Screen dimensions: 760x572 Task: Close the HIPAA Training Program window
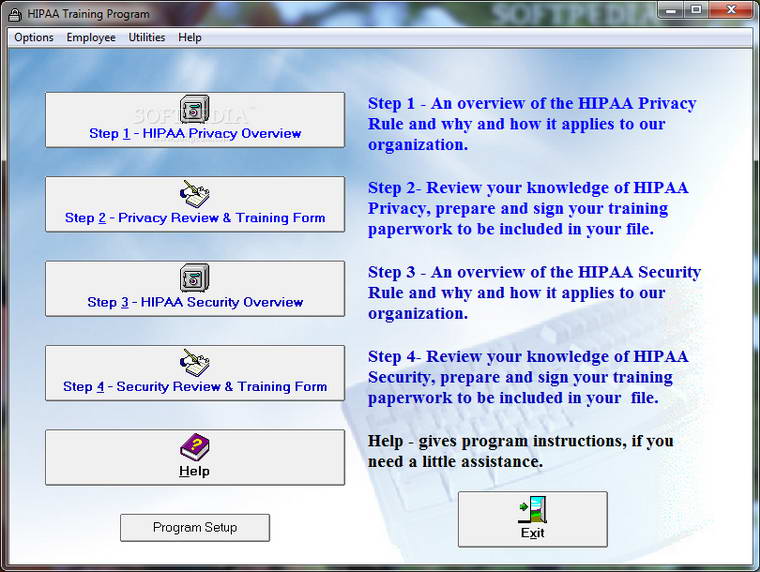pyautogui.click(x=731, y=10)
